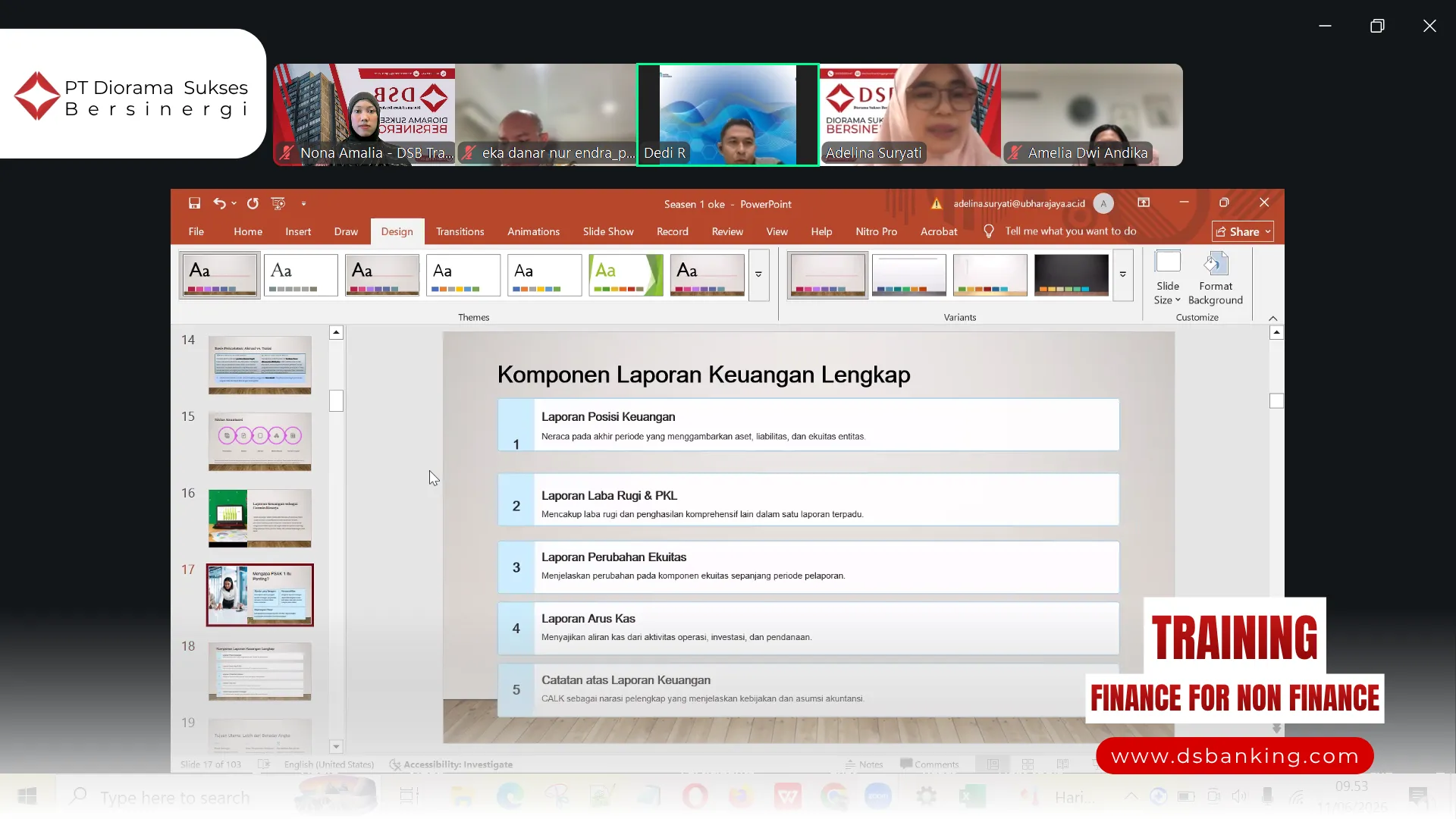The width and height of the screenshot is (1456, 819).
Task: Select the dark black variant
Action: (x=1071, y=275)
